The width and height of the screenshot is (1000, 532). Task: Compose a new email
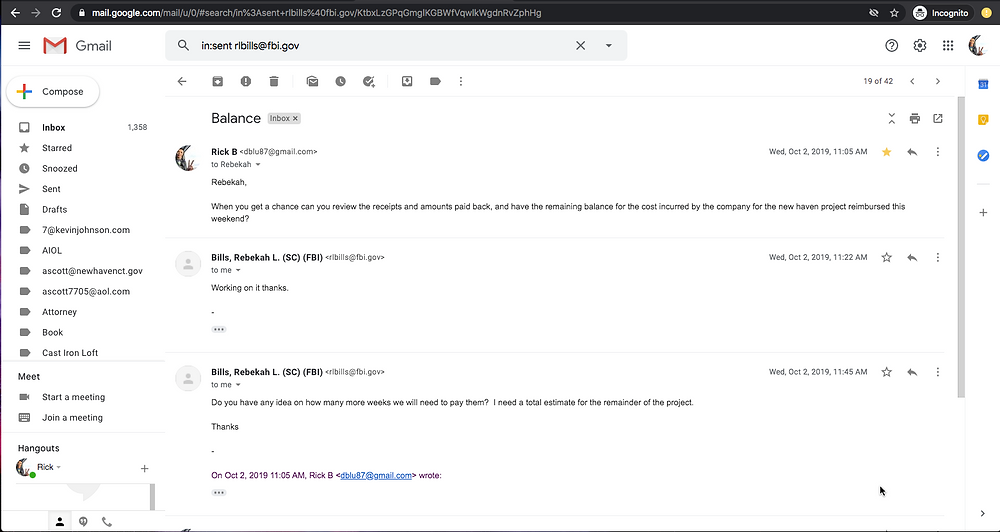[x=53, y=92]
